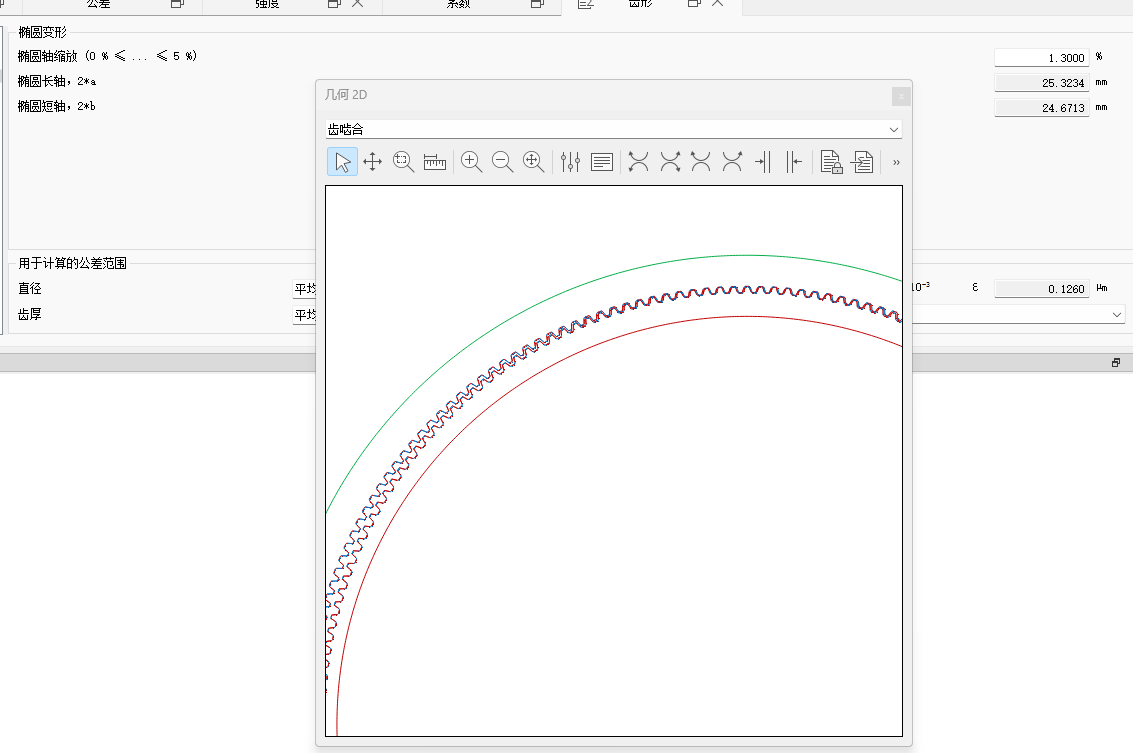Undock the 系数 tab with float icon
Screen dimensions: 1133x753
(x=537, y=4)
